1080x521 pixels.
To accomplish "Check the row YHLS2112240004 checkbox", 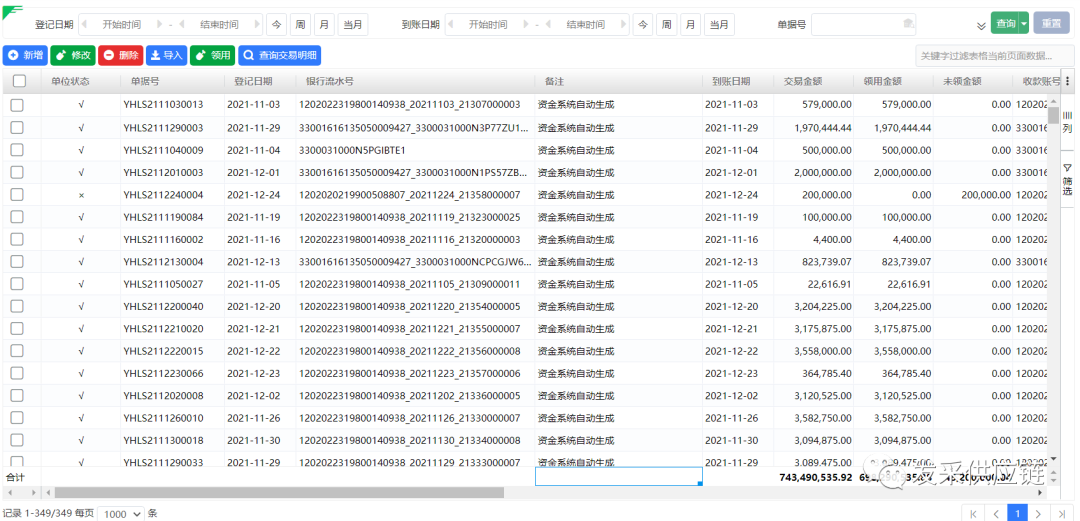I will coord(17,195).
